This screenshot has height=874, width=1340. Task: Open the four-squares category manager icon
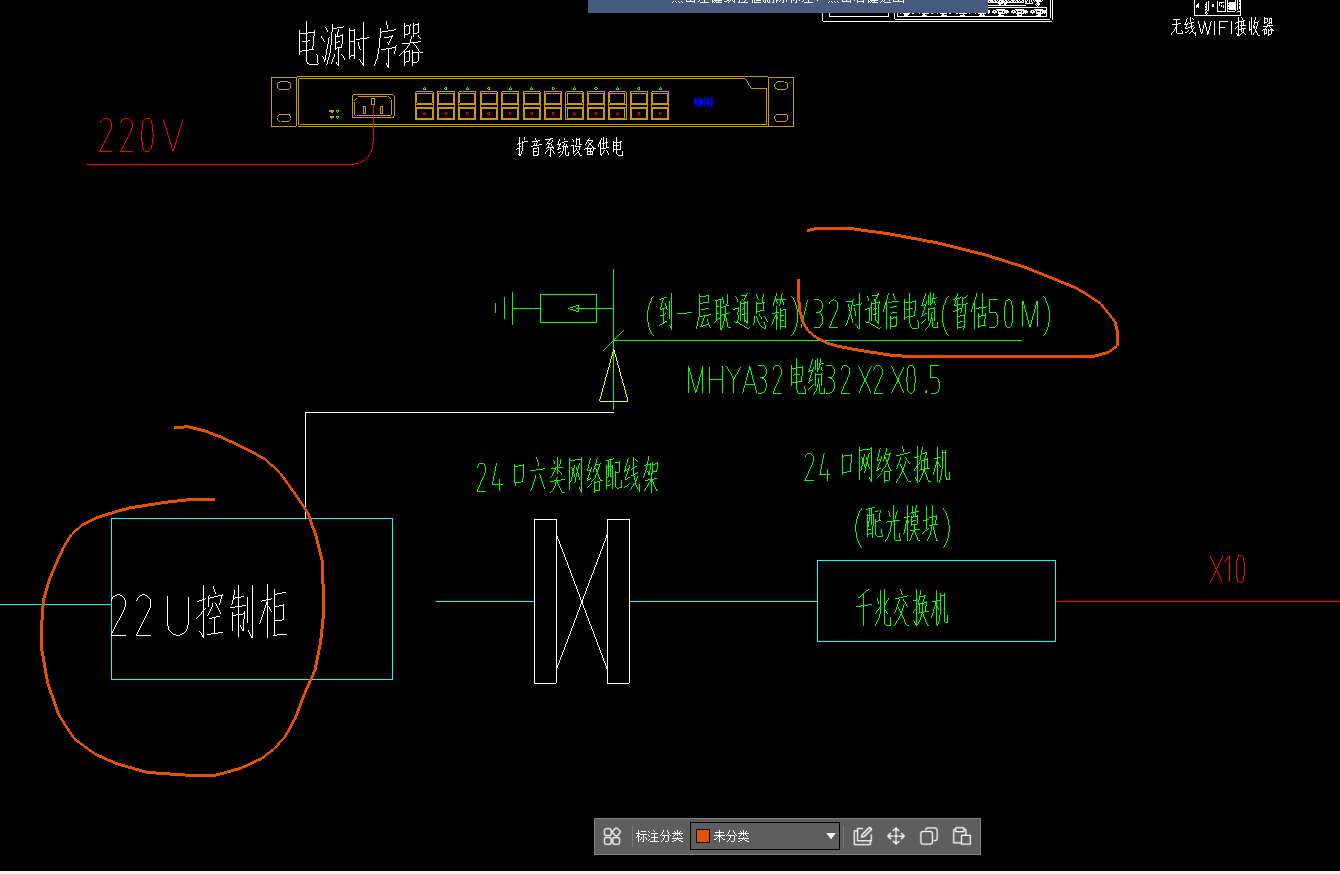click(613, 836)
